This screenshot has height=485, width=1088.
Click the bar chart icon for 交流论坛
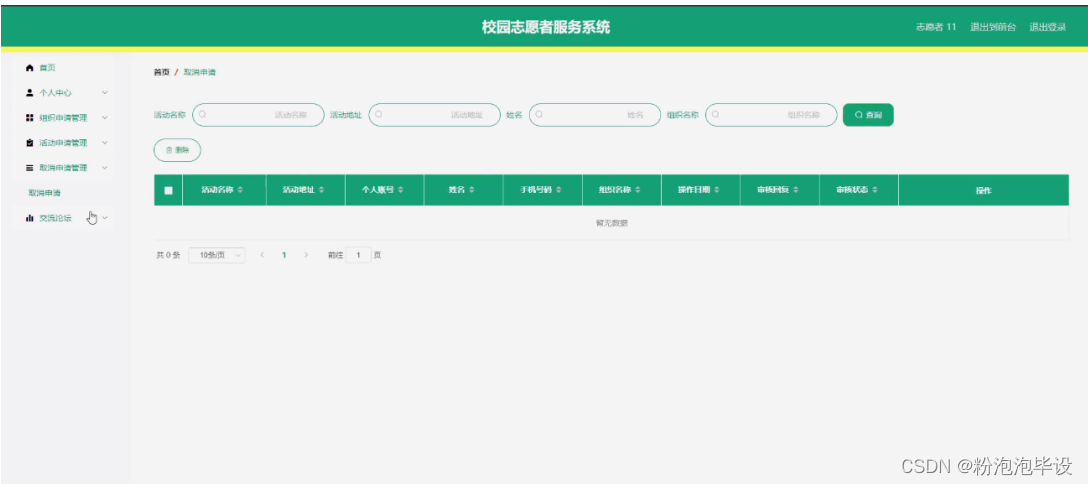[29, 218]
